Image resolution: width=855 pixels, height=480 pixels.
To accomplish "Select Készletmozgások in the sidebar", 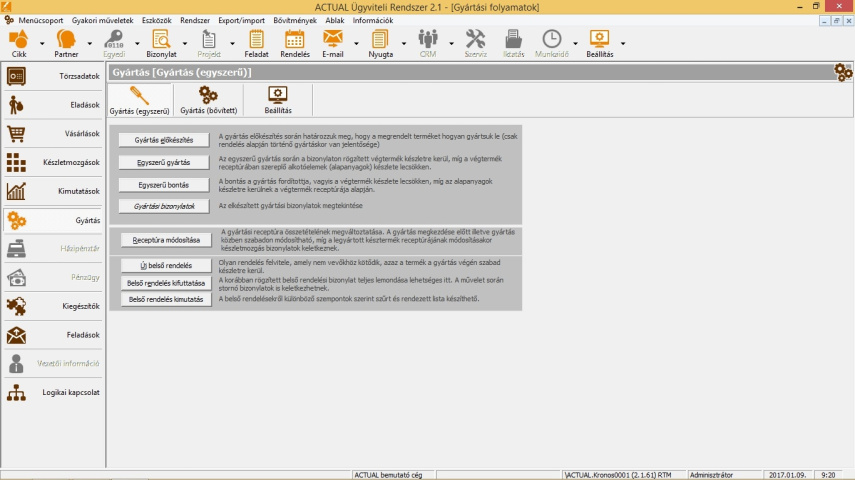I will click(x=52, y=162).
